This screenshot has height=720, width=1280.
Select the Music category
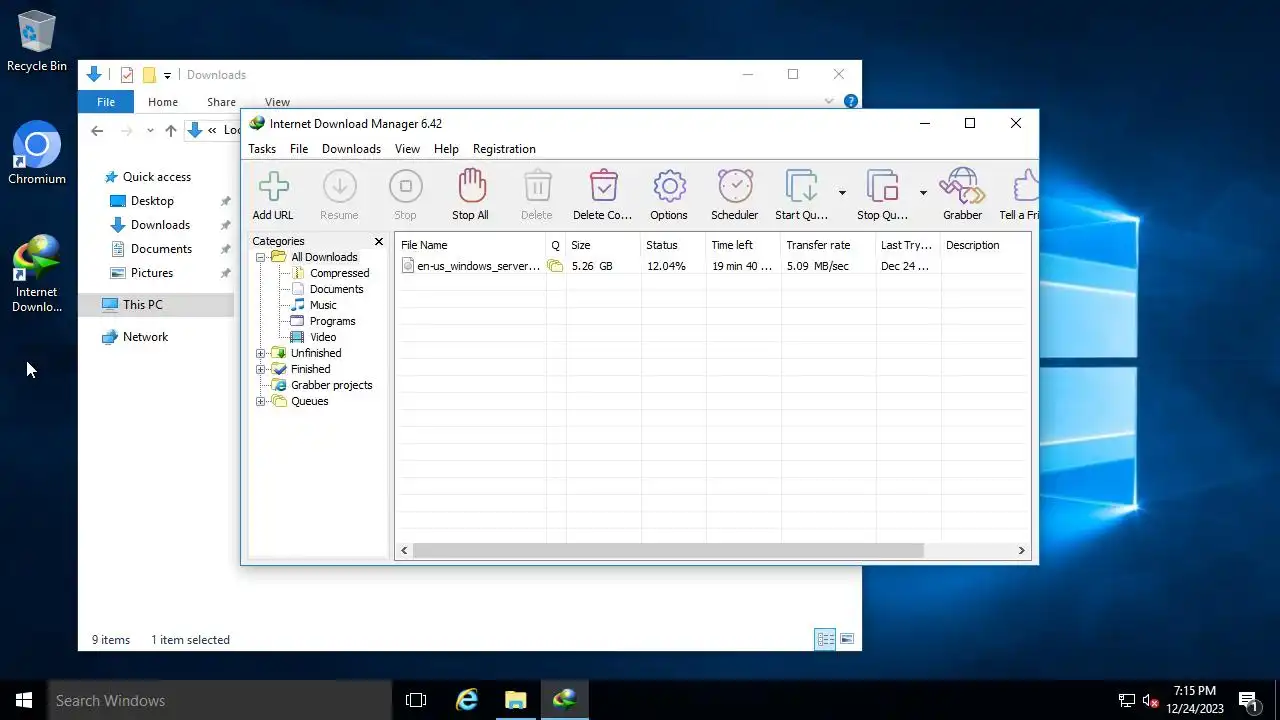[323, 305]
